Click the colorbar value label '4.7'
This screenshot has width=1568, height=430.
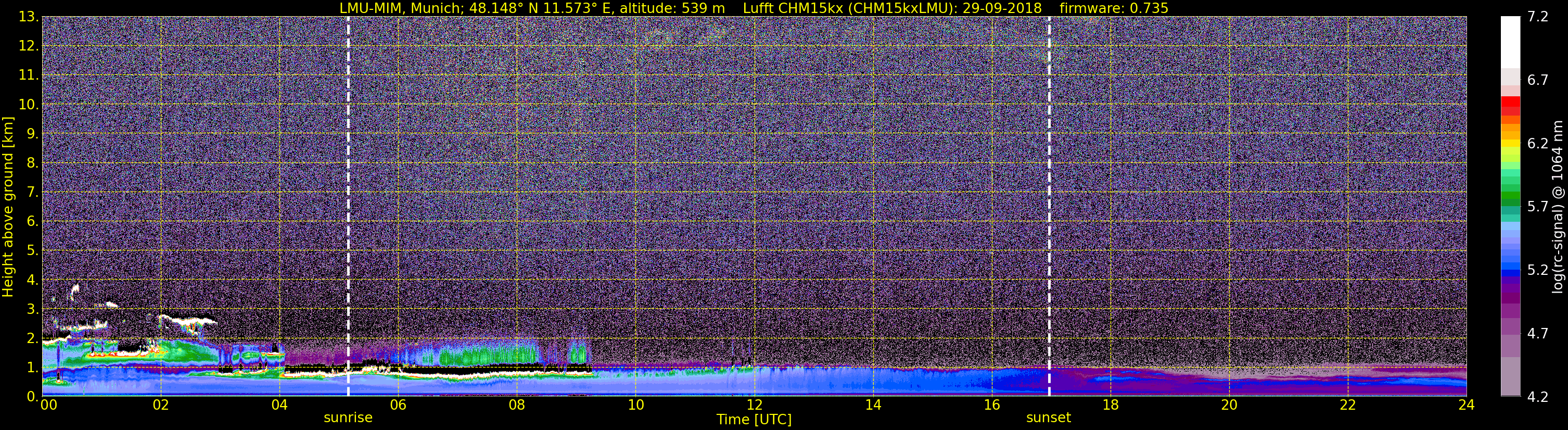click(x=1538, y=333)
